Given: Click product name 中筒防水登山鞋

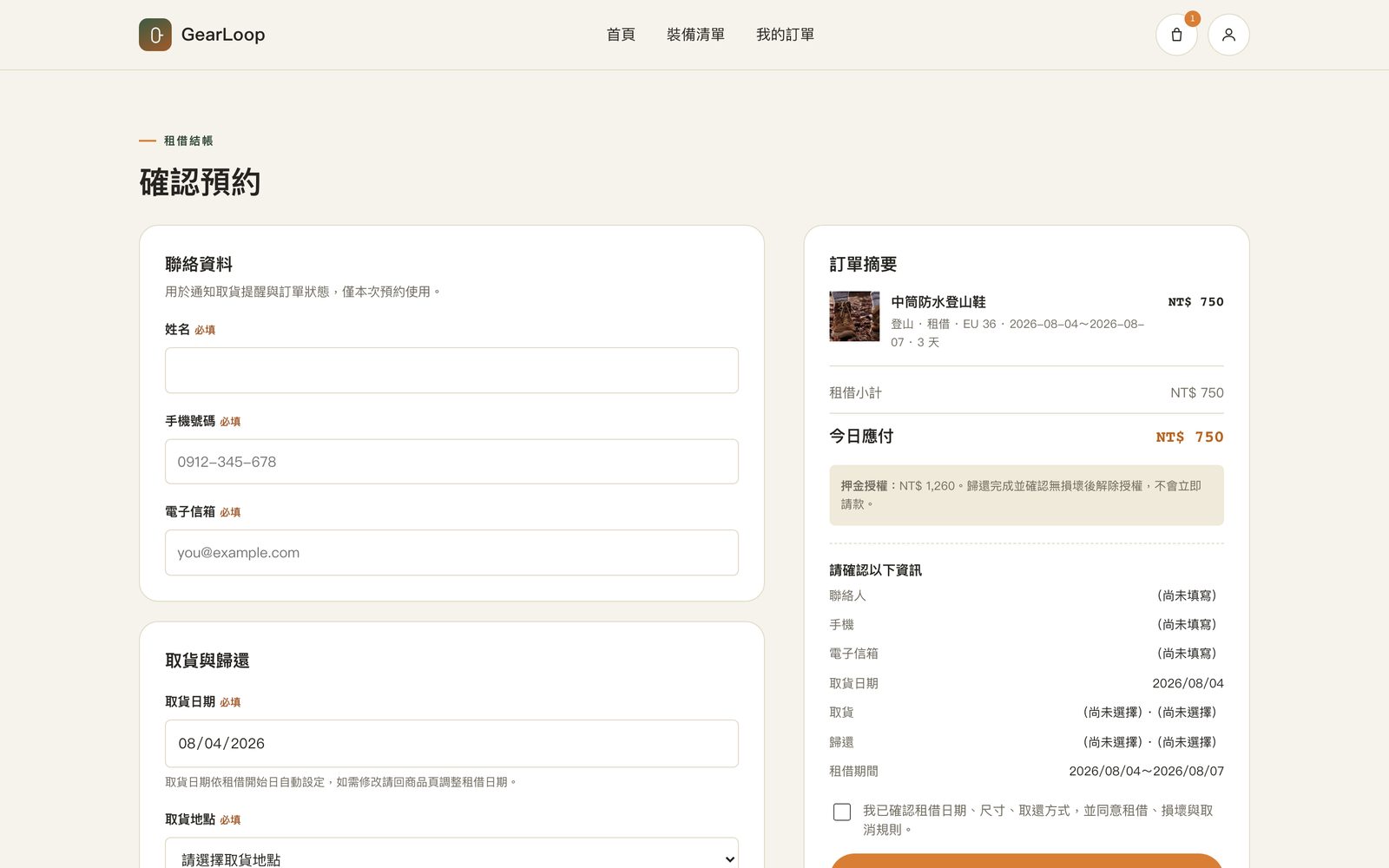Looking at the screenshot, I should tap(938, 302).
